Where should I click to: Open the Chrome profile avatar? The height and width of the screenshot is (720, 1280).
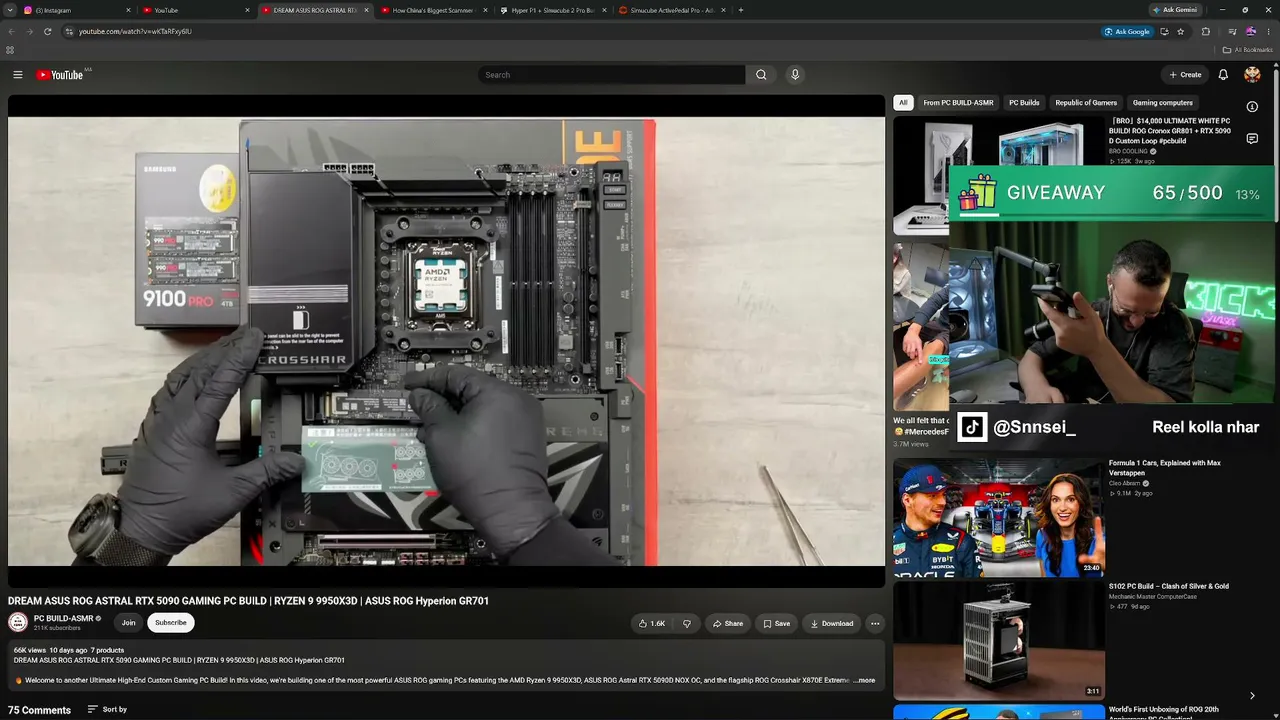click(1251, 31)
